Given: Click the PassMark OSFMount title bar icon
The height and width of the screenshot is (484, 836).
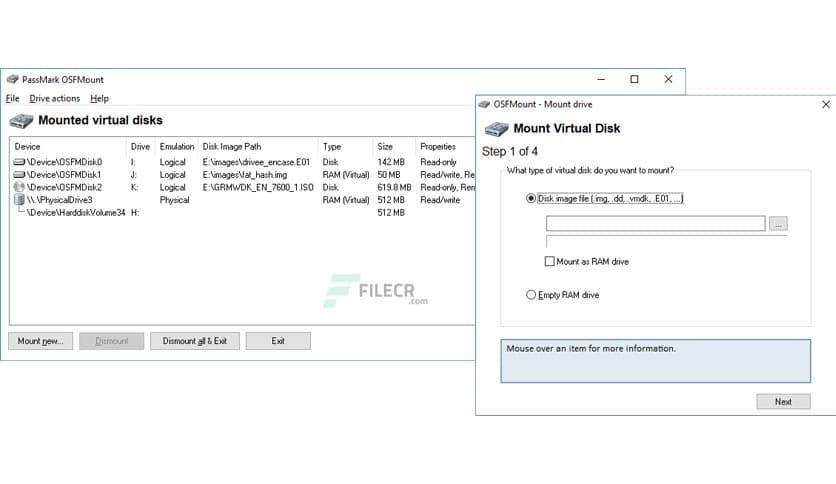Looking at the screenshot, I should point(12,79).
